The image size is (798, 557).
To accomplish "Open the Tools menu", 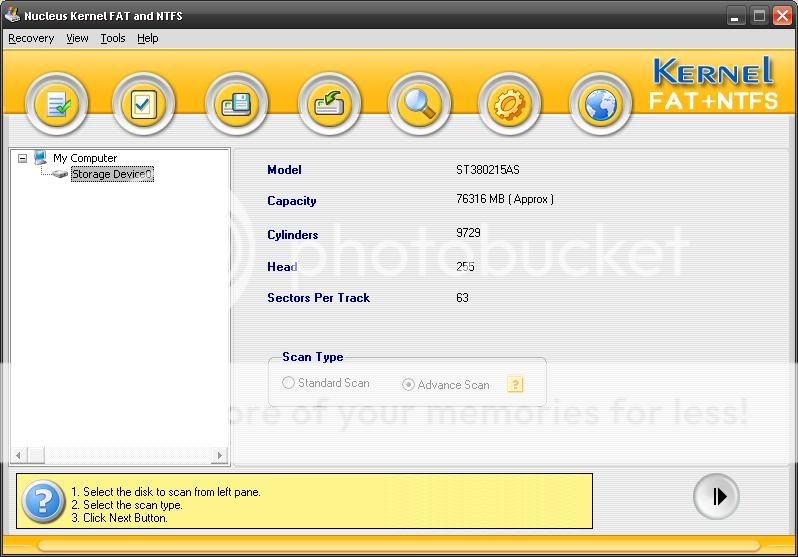I will [x=112, y=38].
